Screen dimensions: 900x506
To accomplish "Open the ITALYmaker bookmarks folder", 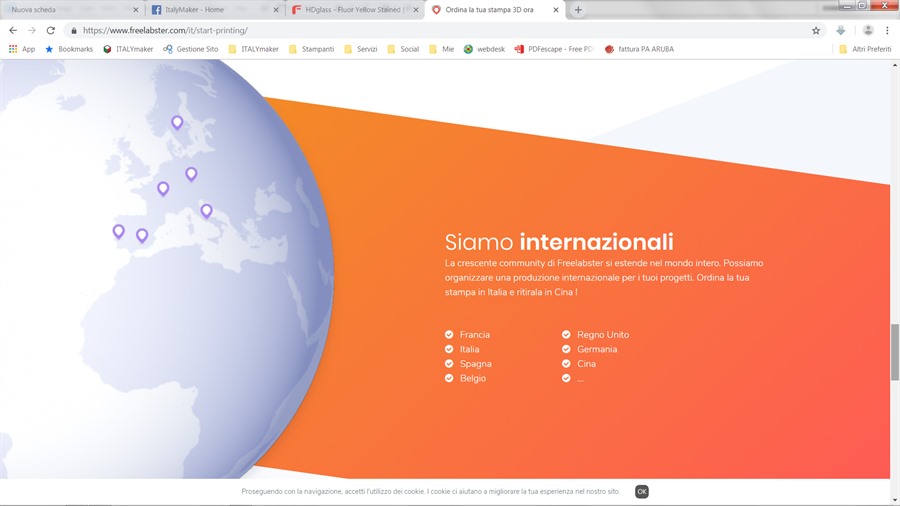I will click(x=253, y=49).
